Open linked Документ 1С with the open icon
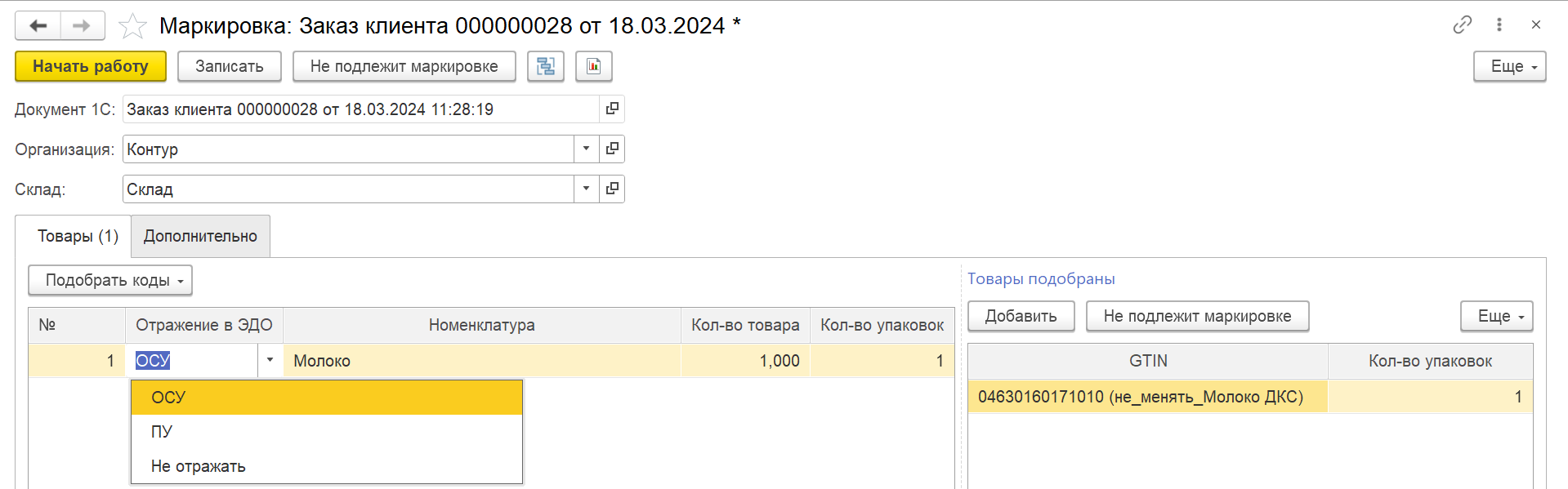The image size is (1568, 489). click(612, 109)
